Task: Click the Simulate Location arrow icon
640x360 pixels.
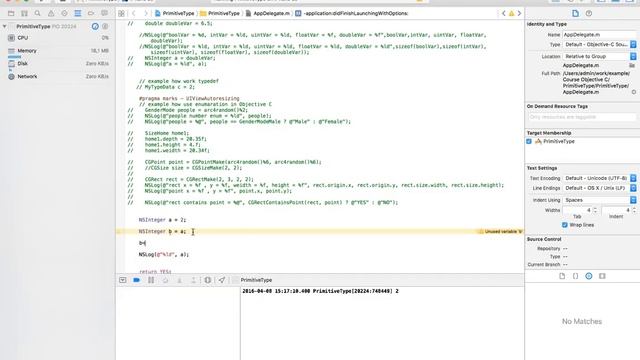Action: [x=222, y=280]
